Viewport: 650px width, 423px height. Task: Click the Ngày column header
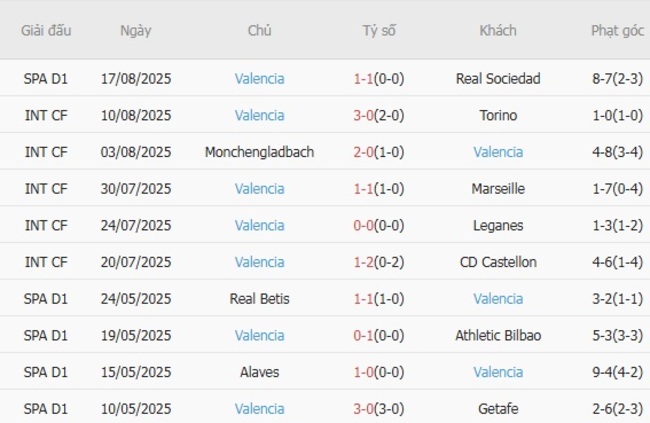[135, 30]
